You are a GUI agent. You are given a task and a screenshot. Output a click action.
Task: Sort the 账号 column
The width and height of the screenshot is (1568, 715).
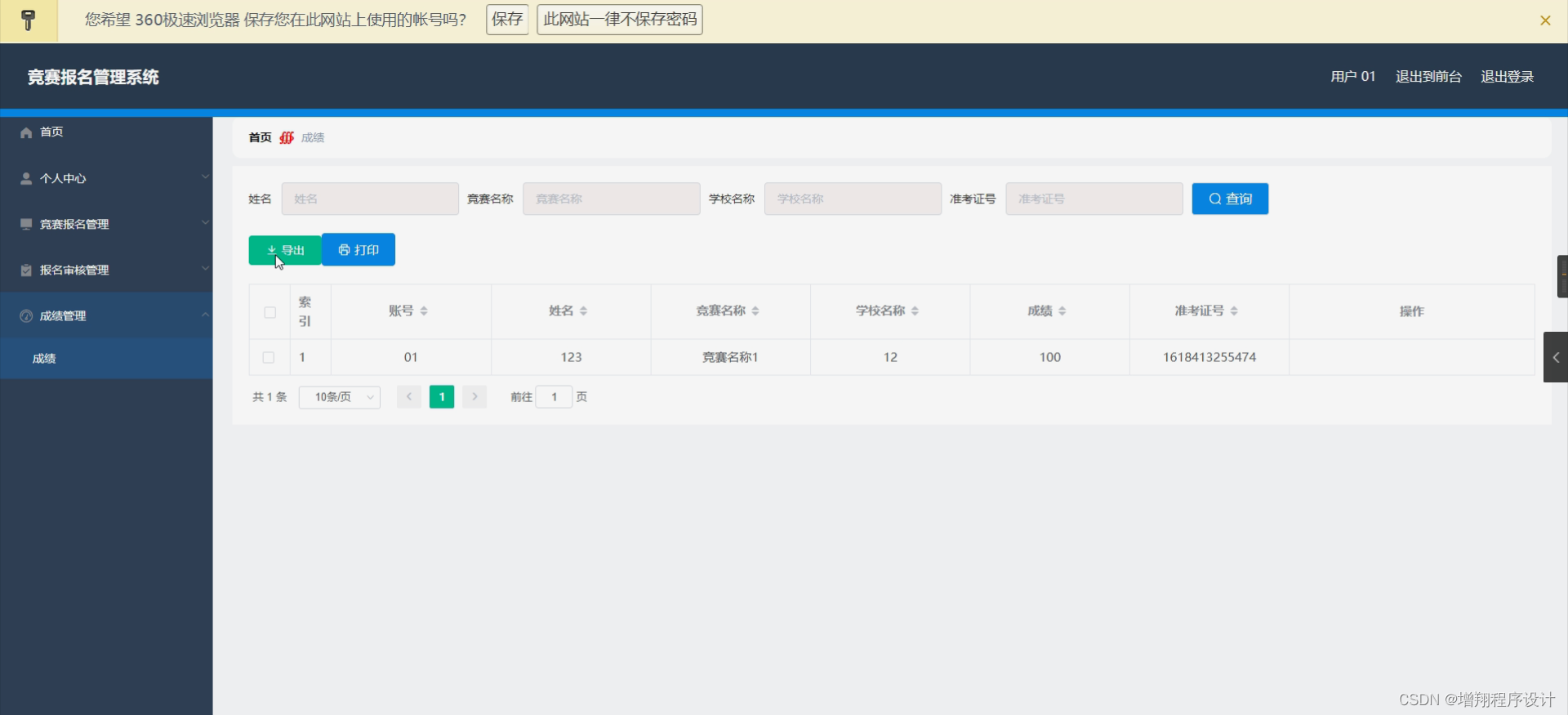pyautogui.click(x=424, y=311)
